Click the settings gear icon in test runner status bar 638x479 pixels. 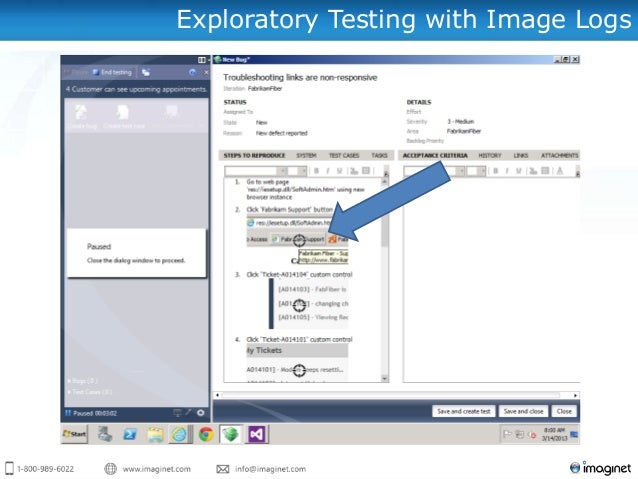pyautogui.click(x=201, y=413)
